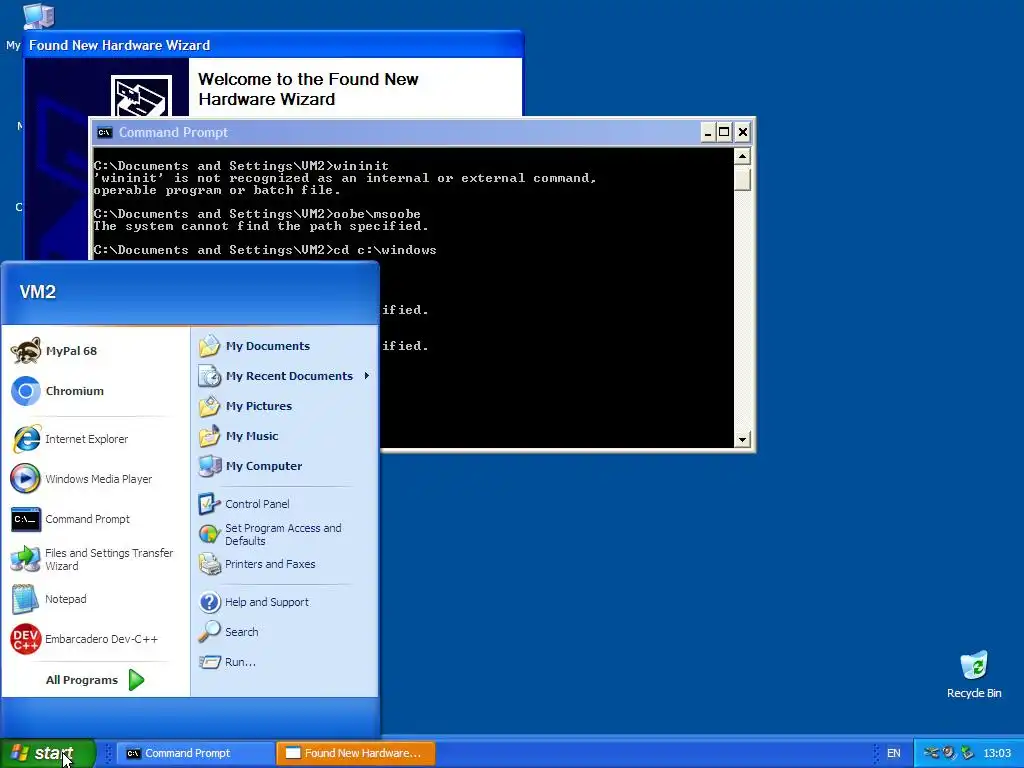Launch Embarcadero Dev-C++ icon

[26, 639]
